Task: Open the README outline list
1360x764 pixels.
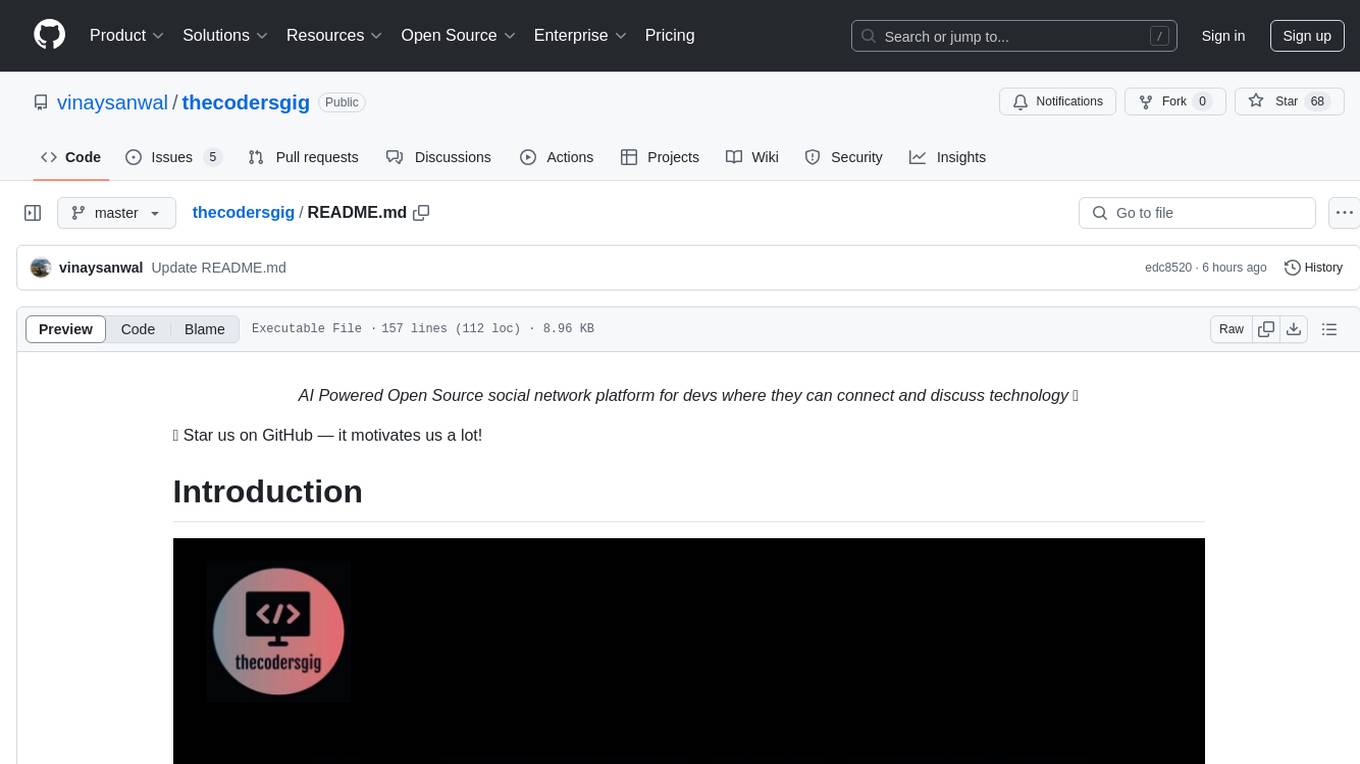Action: (1329, 329)
